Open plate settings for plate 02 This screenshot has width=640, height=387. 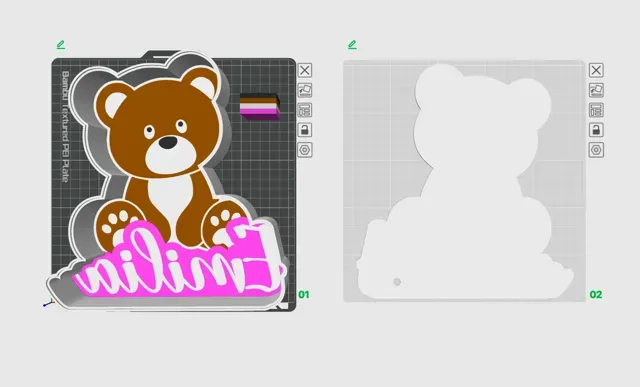pyautogui.click(x=596, y=150)
